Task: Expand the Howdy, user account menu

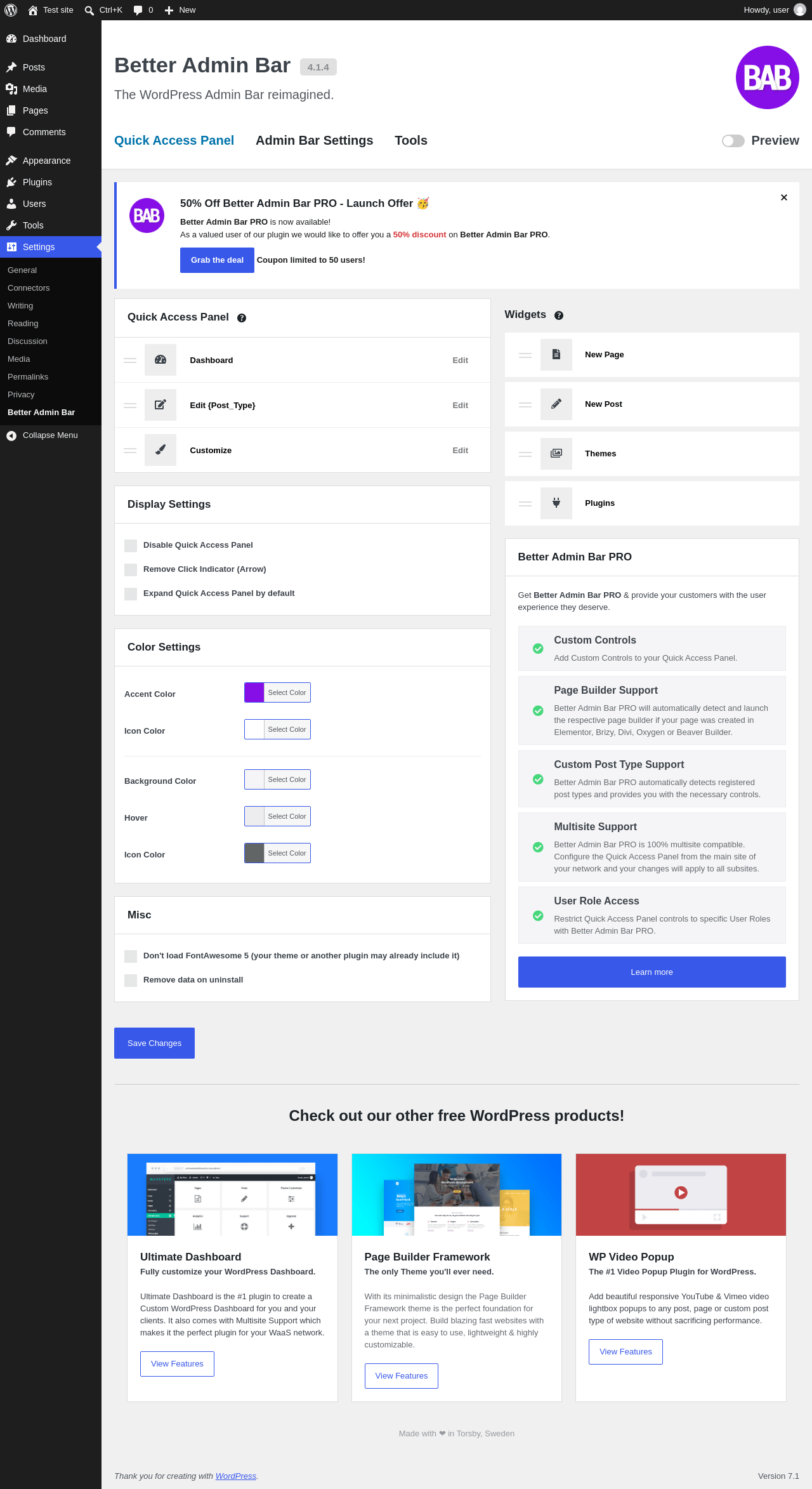Action: pos(774,10)
